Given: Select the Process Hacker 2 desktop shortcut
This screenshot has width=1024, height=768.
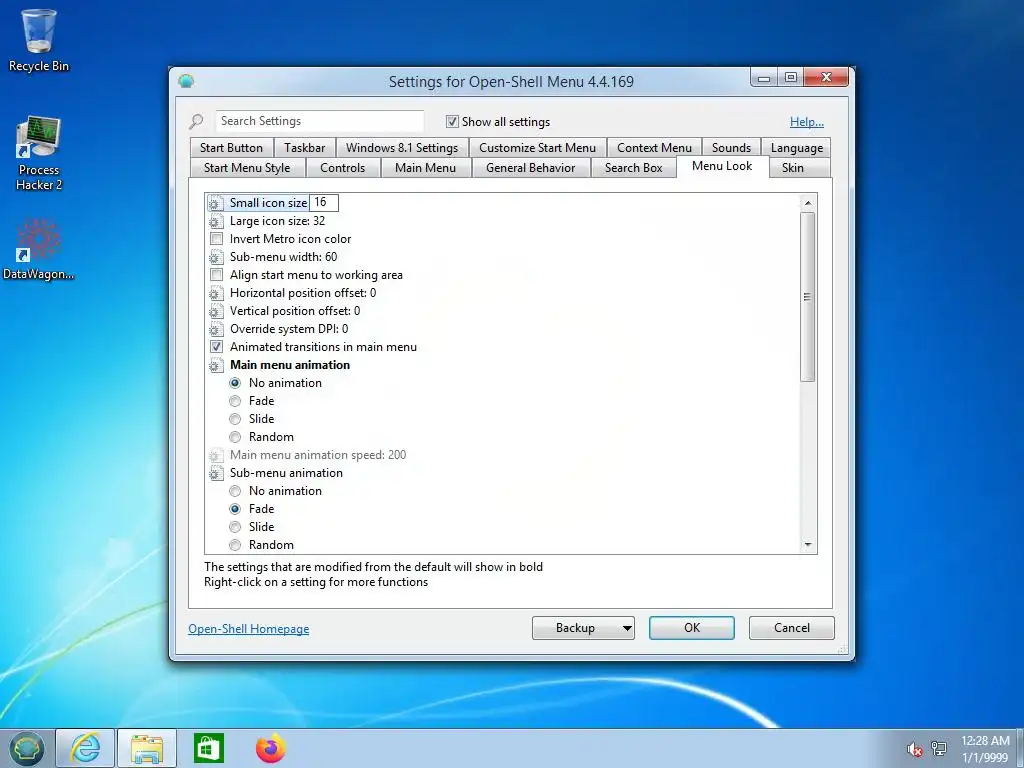Looking at the screenshot, I should click(x=39, y=153).
